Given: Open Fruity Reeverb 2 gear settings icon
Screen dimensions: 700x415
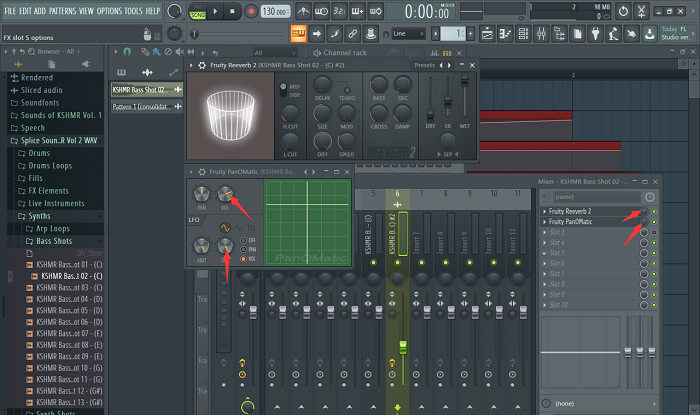Looking at the screenshot, I should coord(201,66).
